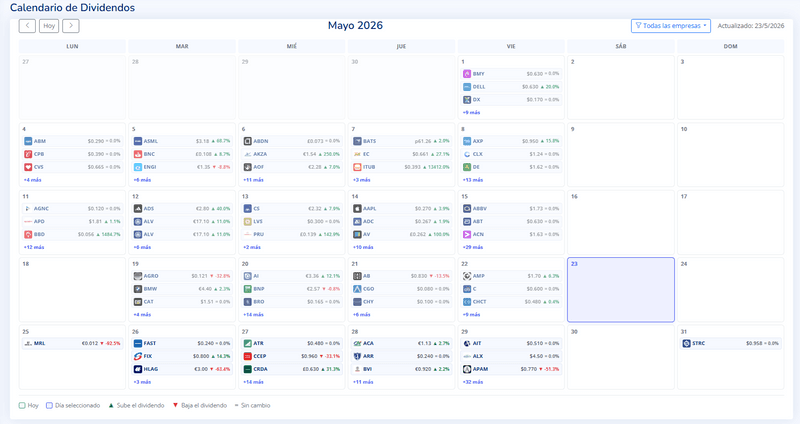This screenshot has height=424, width=800.
Task: Select the highlighted day 23
Action: coord(621,290)
